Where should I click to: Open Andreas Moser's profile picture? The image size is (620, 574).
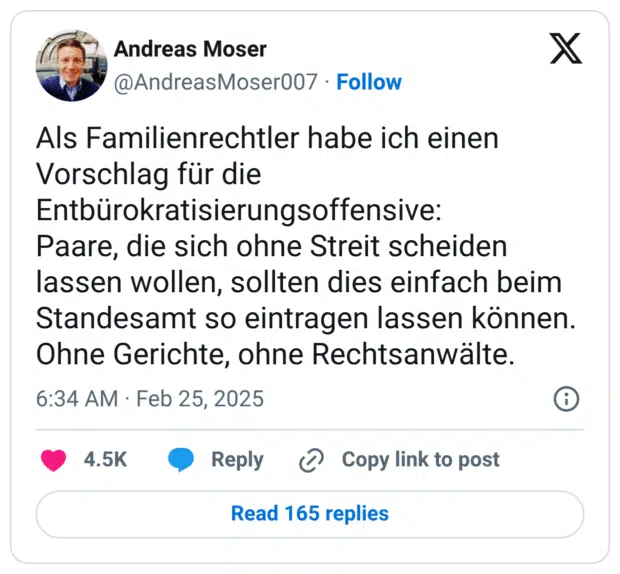pyautogui.click(x=71, y=65)
